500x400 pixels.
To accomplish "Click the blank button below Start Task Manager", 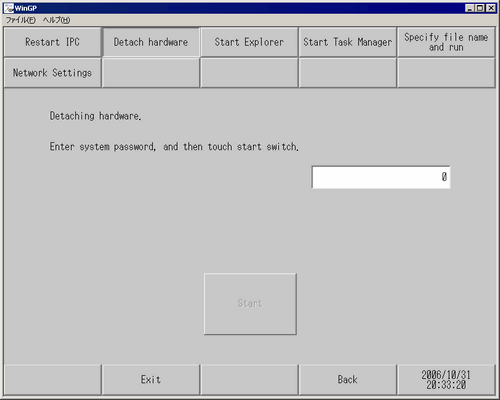I will 347,73.
